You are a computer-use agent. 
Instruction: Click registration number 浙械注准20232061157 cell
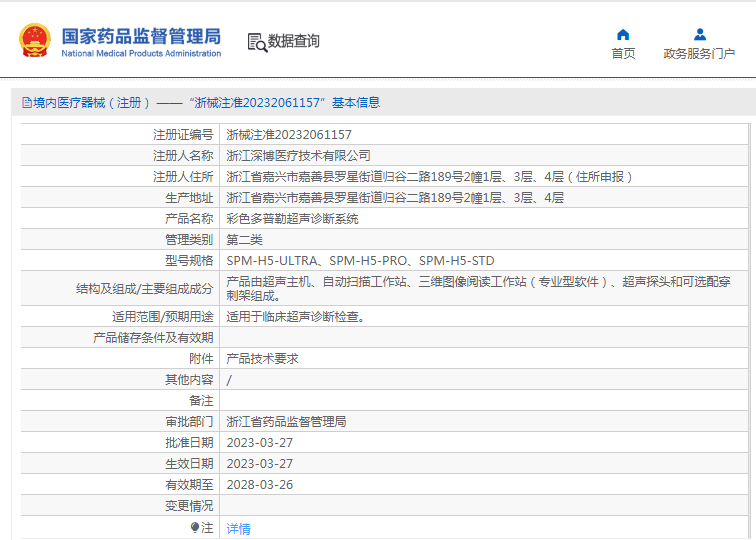point(289,135)
